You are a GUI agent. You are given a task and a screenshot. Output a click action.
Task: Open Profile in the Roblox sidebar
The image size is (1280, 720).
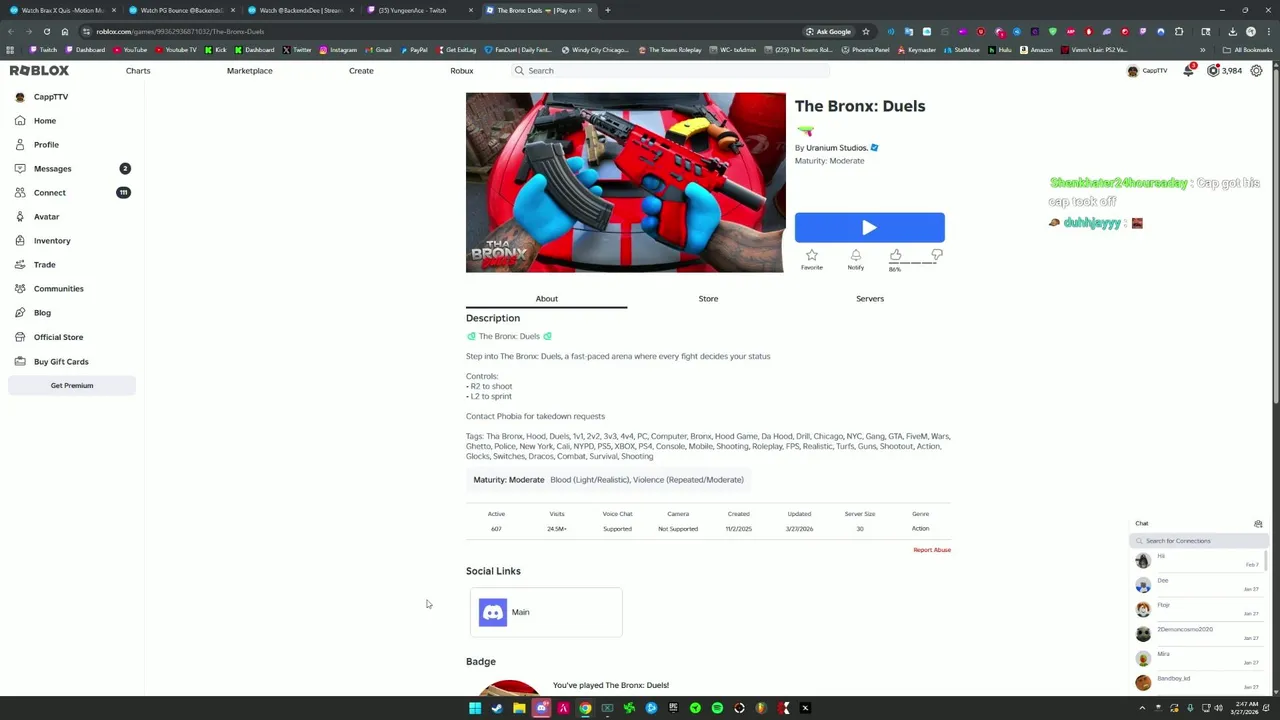pyautogui.click(x=46, y=145)
